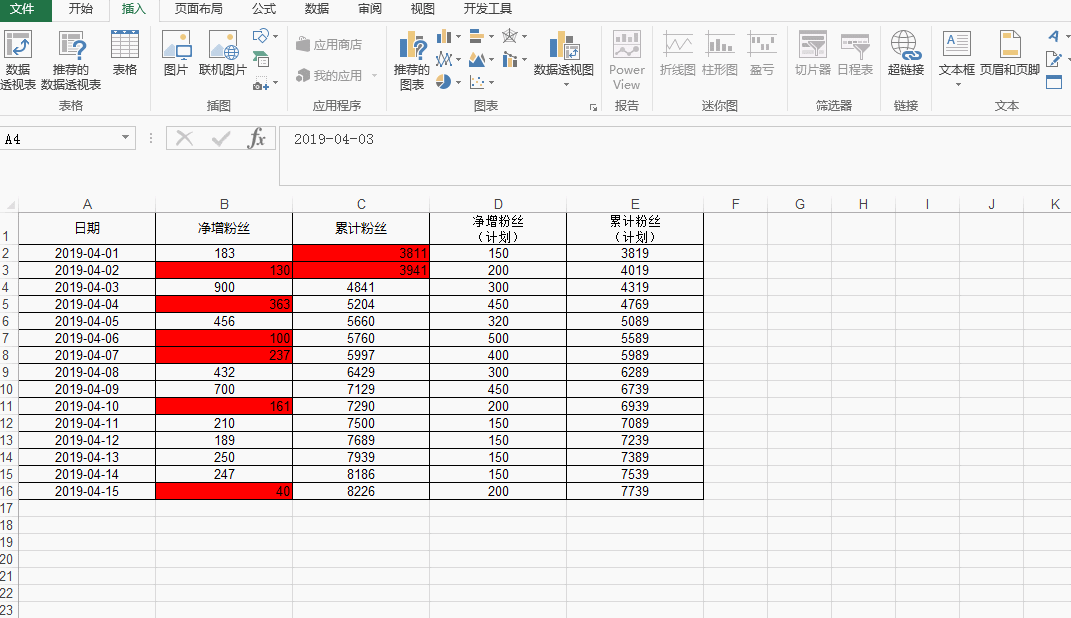Open the Insert Function (fx) dialog

257,139
